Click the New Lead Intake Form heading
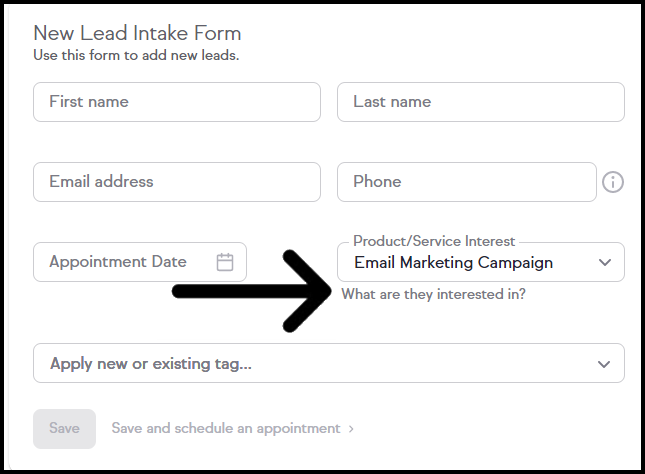The height and width of the screenshot is (474, 645). pos(137,34)
